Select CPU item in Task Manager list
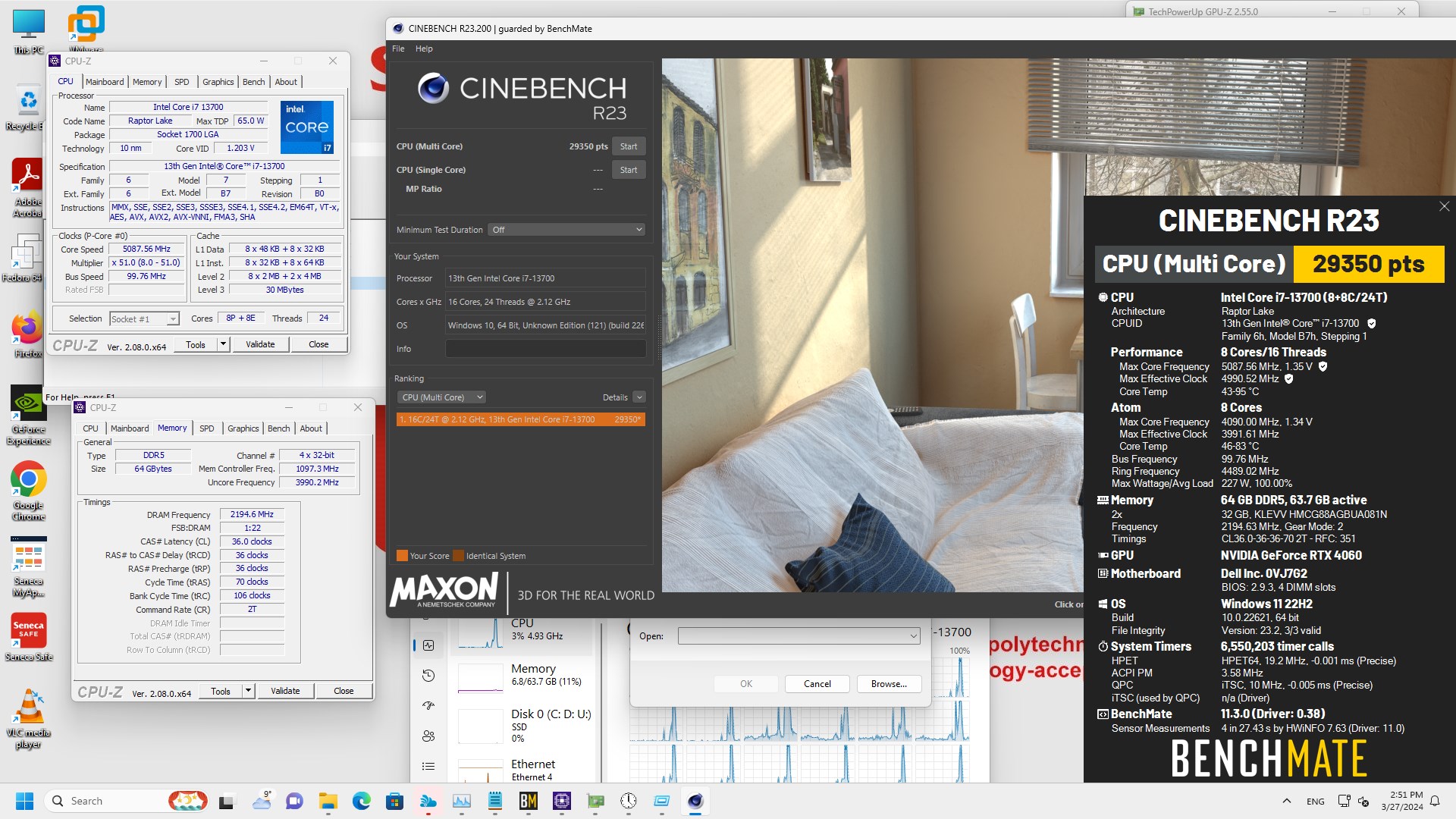 pyautogui.click(x=523, y=632)
